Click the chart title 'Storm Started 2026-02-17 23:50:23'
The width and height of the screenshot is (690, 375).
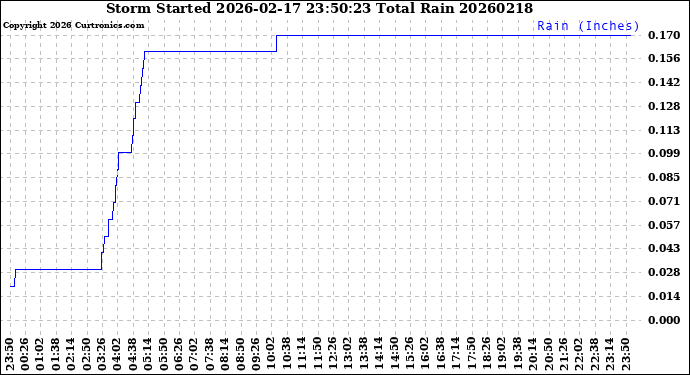pyautogui.click(x=239, y=8)
